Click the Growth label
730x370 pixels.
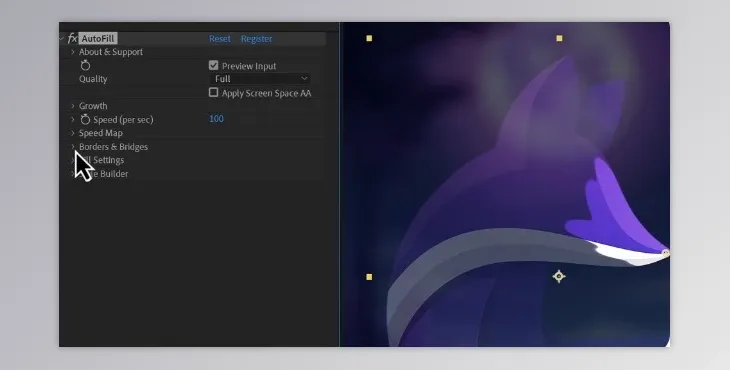tap(93, 106)
